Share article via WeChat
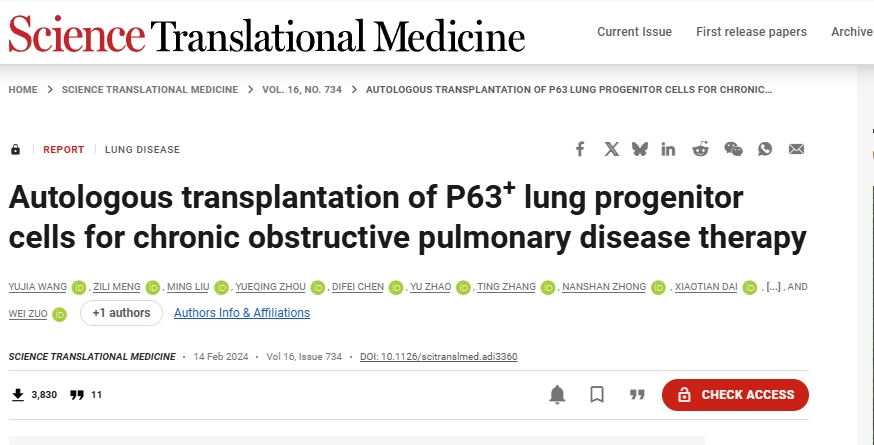This screenshot has height=445, width=874. click(733, 149)
